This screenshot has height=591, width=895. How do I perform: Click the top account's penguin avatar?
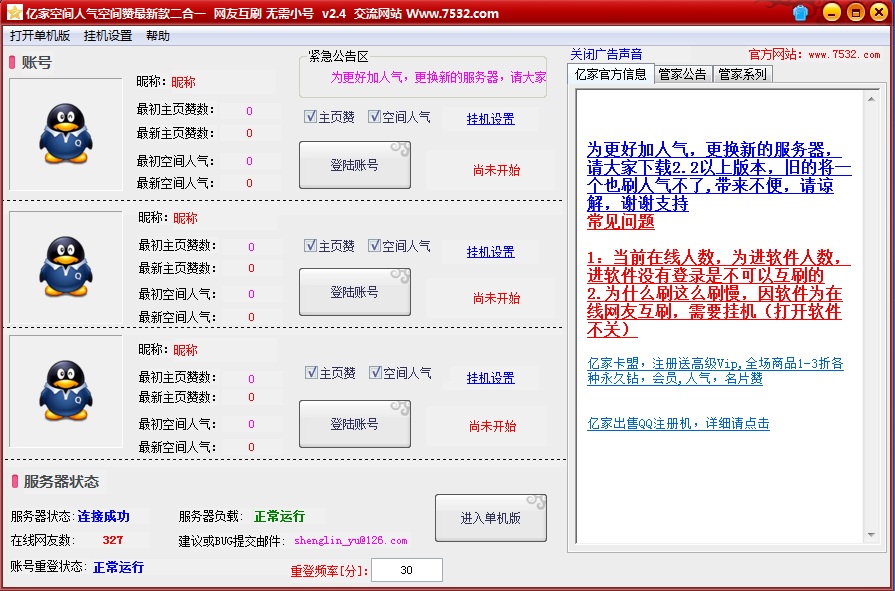click(66, 134)
